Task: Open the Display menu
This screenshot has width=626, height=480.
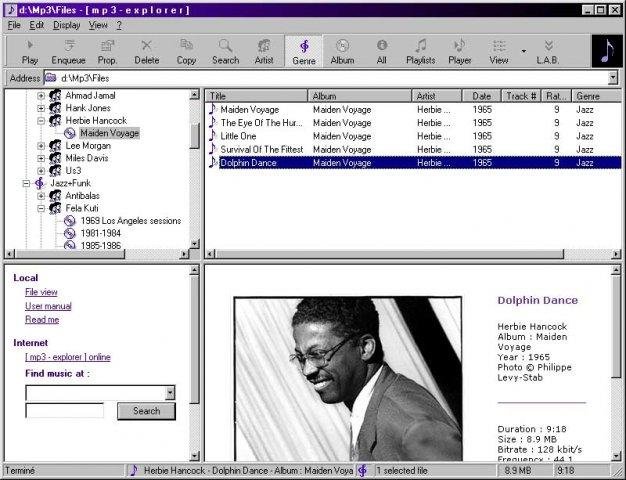Action: coord(67,25)
